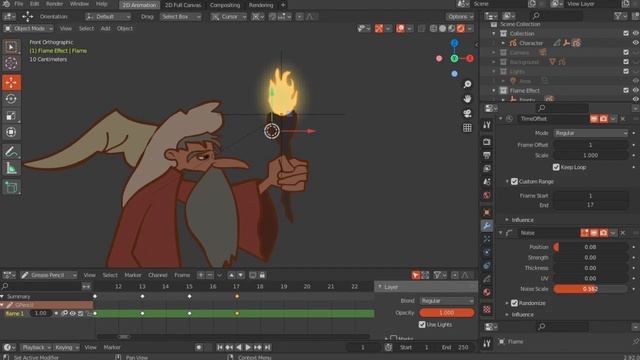Open the Keying popover

(66, 347)
